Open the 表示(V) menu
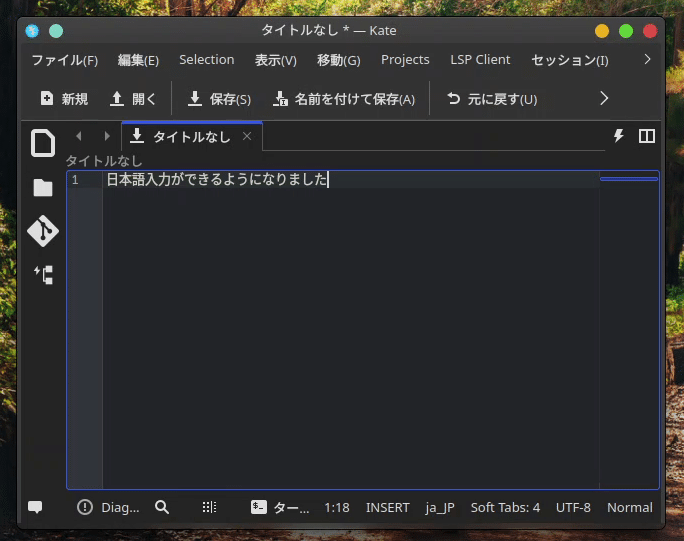This screenshot has width=684, height=541. pos(276,60)
